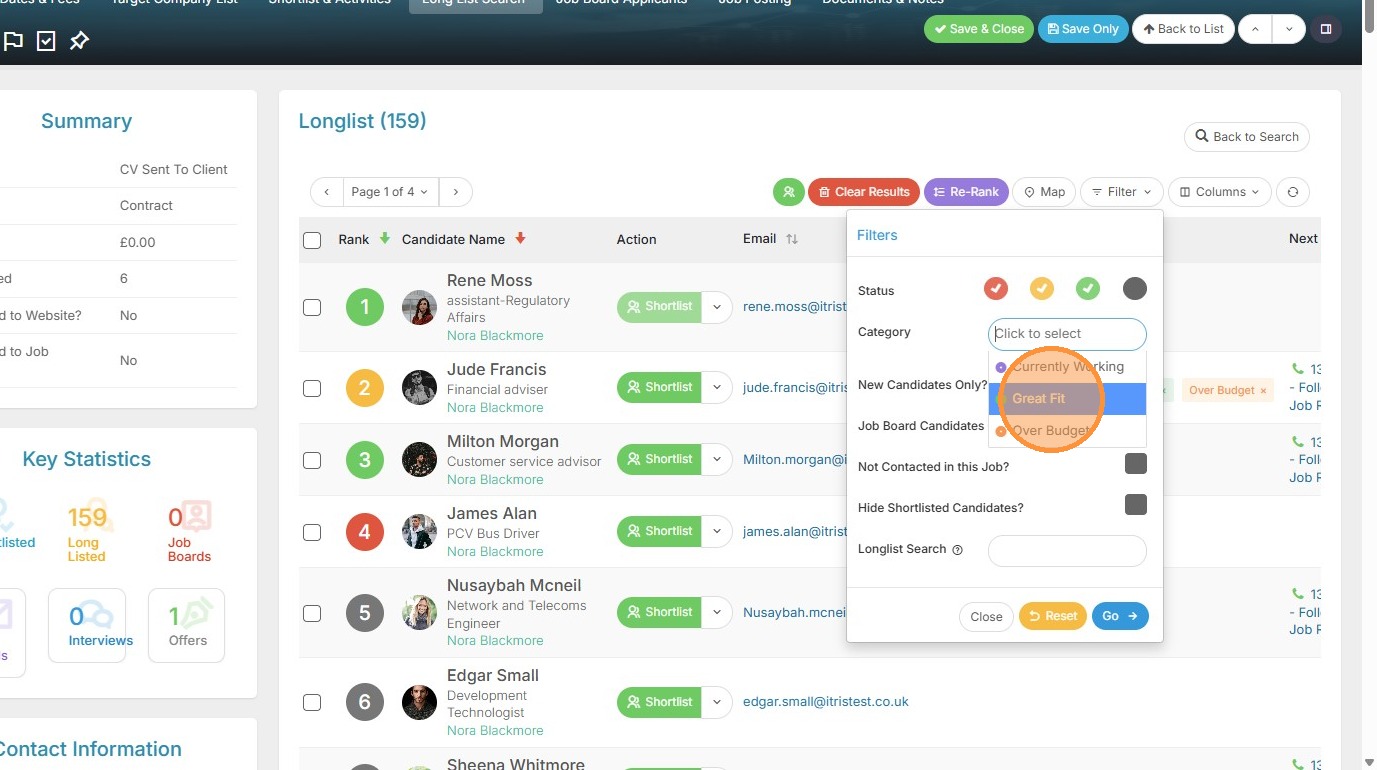Collapse the Filter dropdown button
Screen dimensions: 1377x770
point(1121,192)
